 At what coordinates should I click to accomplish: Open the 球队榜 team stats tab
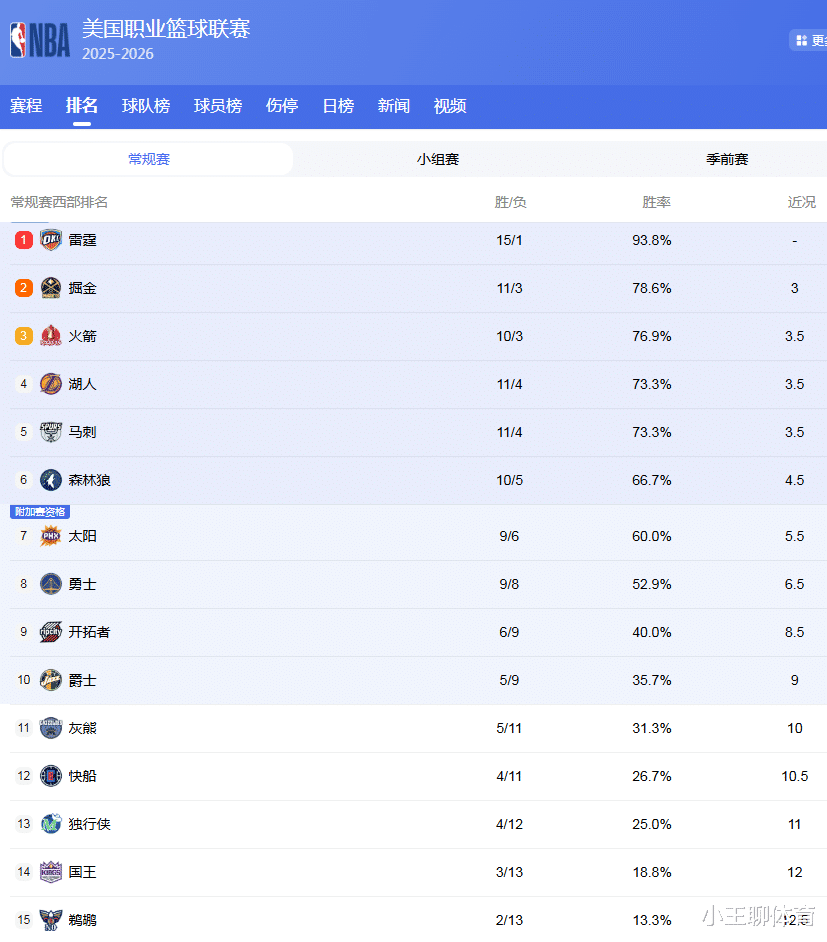[x=146, y=106]
